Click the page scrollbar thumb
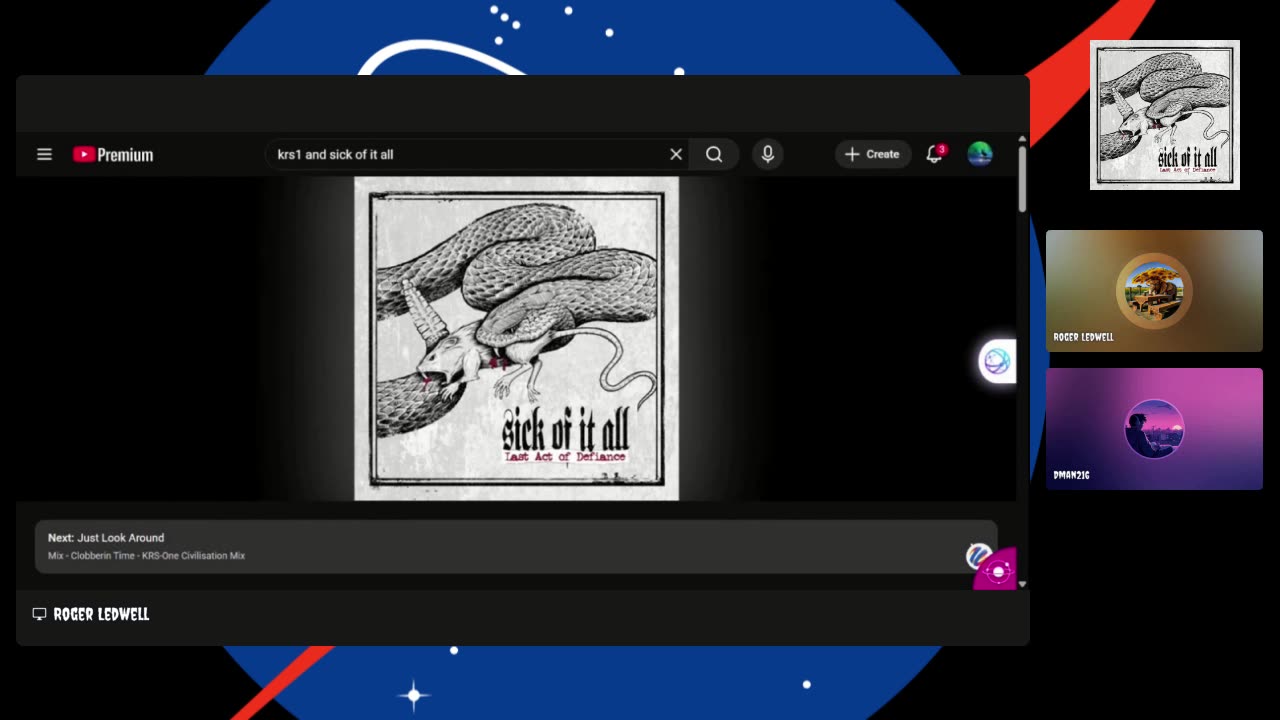 click(1022, 178)
